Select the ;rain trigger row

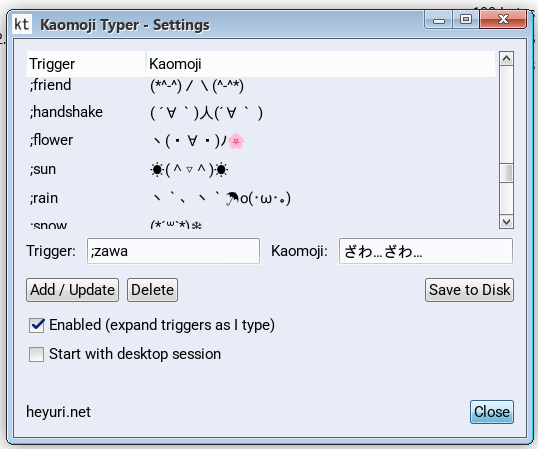pos(261,198)
